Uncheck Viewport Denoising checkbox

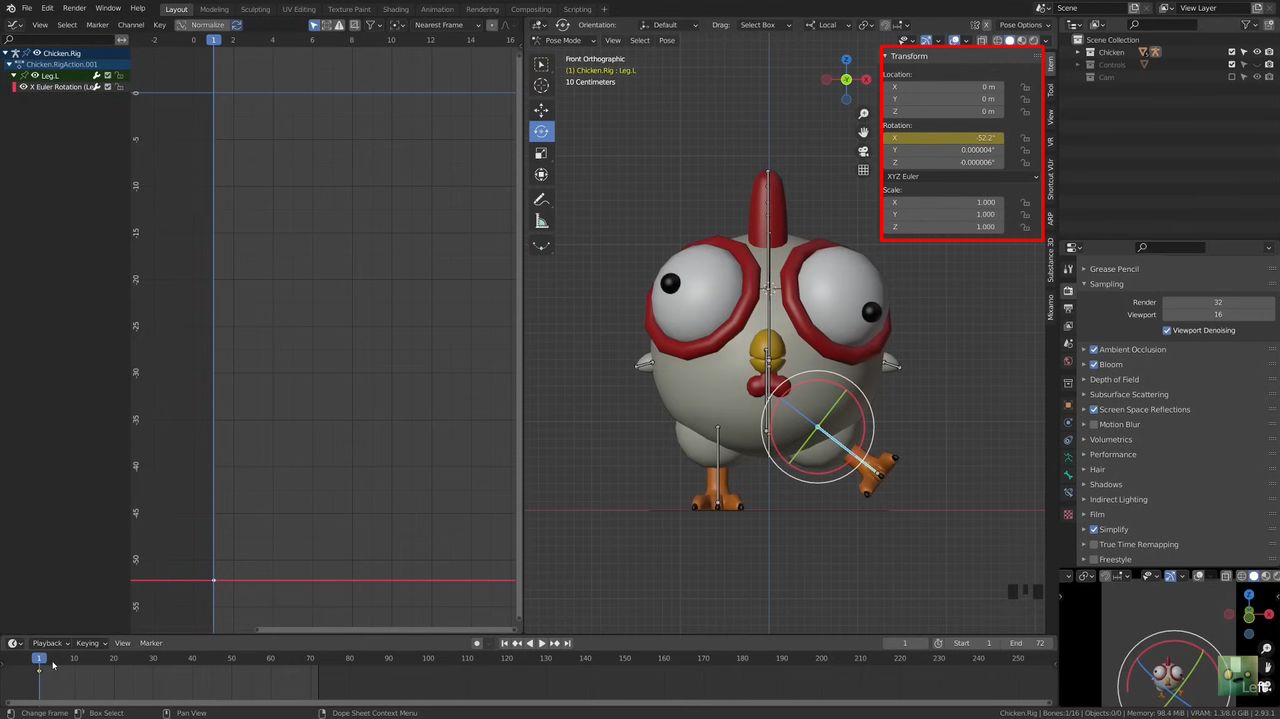pyautogui.click(x=1167, y=330)
